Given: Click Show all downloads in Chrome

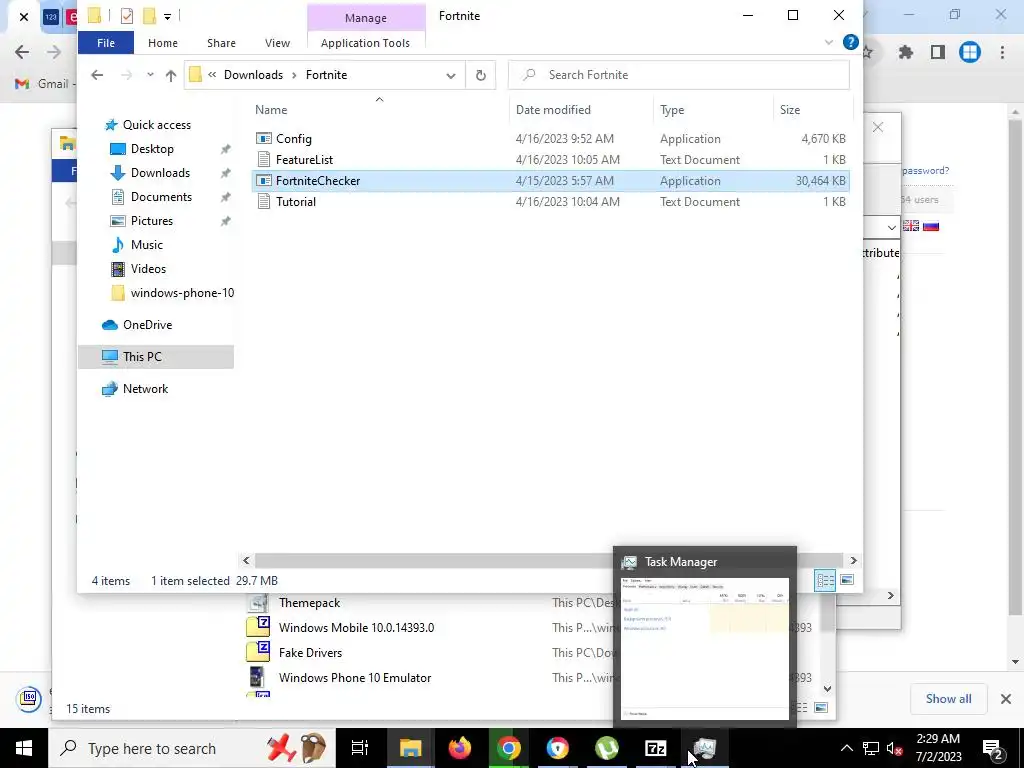Looking at the screenshot, I should (x=948, y=699).
